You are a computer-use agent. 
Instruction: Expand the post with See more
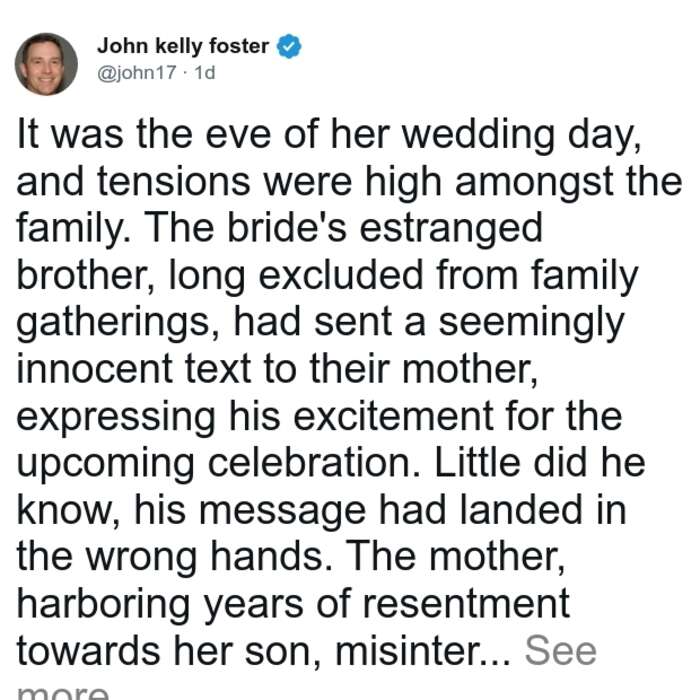(x=560, y=650)
